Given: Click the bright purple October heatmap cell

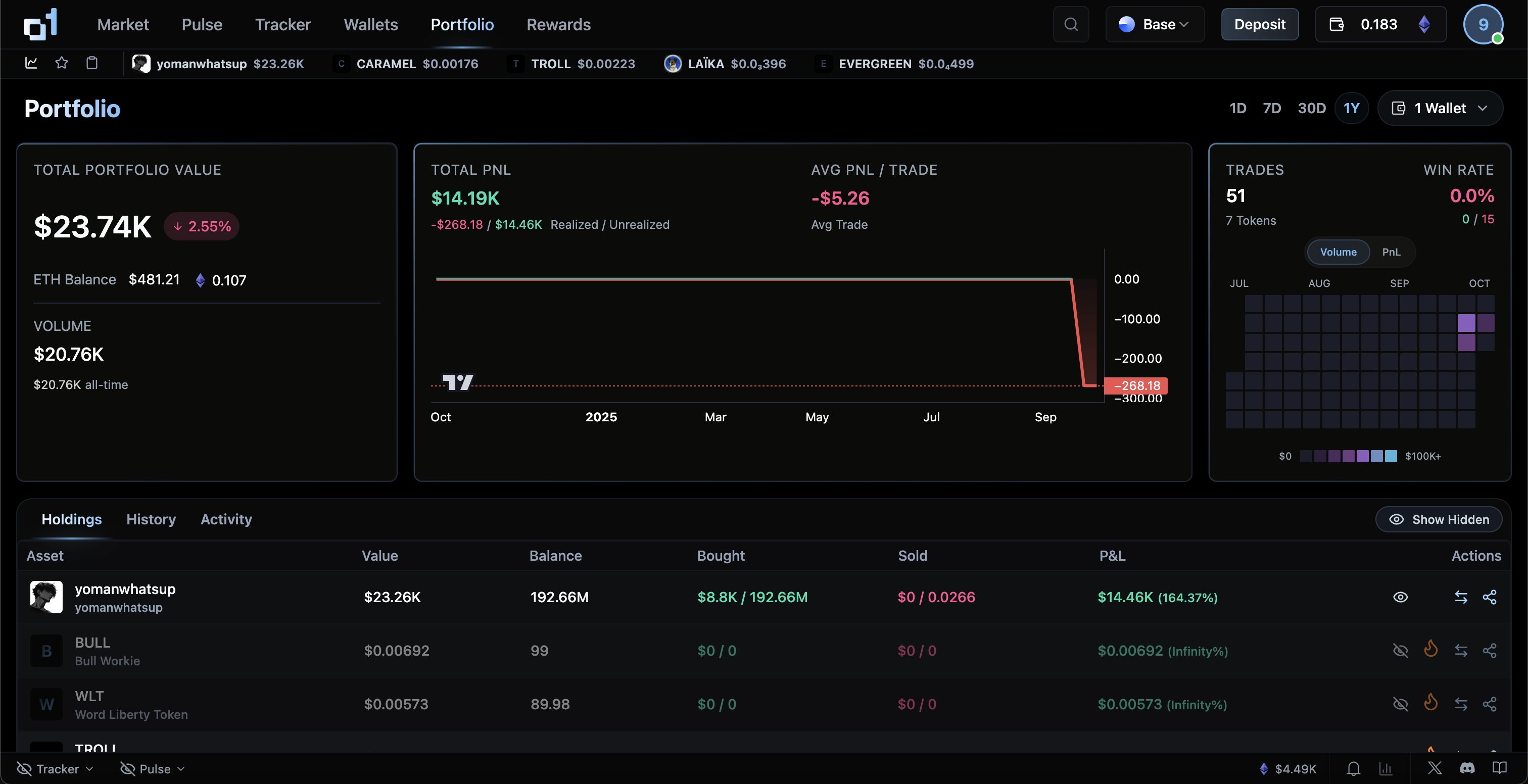Looking at the screenshot, I should pos(1466,323).
